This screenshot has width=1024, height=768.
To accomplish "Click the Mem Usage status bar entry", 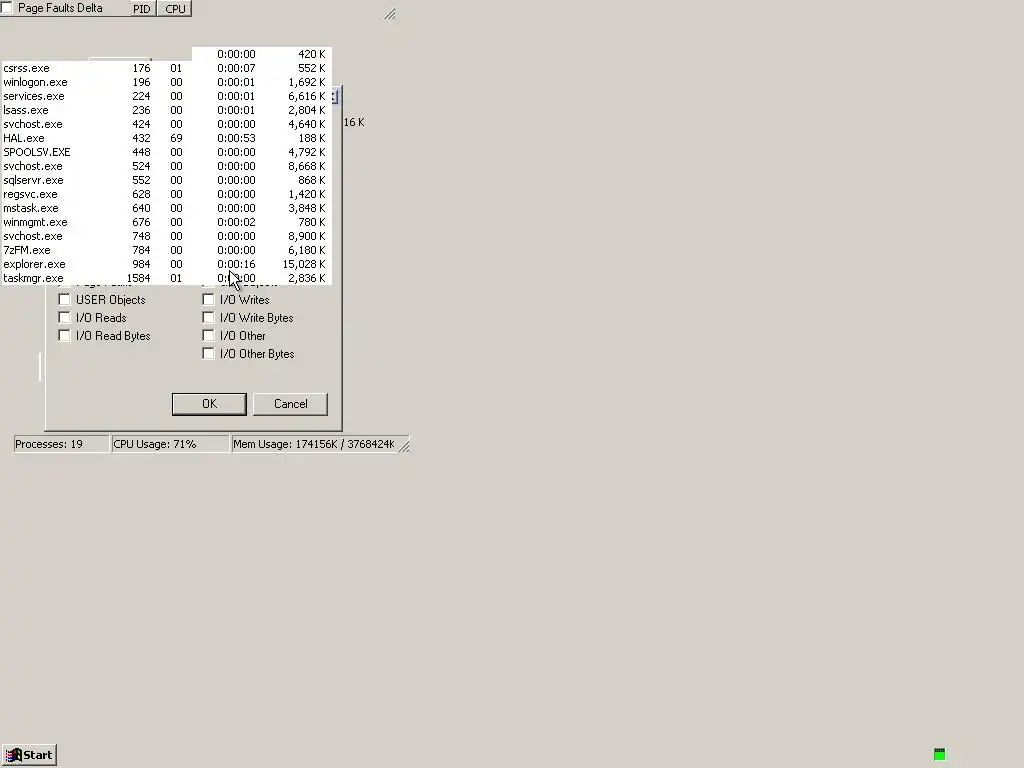I will (x=314, y=444).
